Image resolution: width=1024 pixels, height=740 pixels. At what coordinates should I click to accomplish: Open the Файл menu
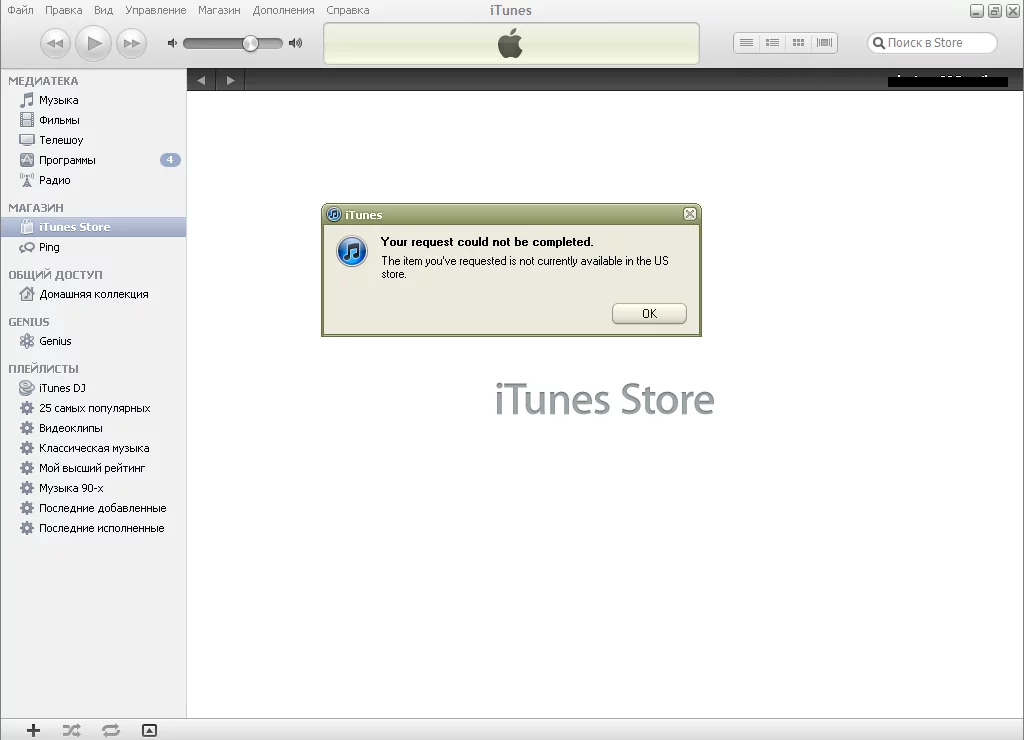20,10
